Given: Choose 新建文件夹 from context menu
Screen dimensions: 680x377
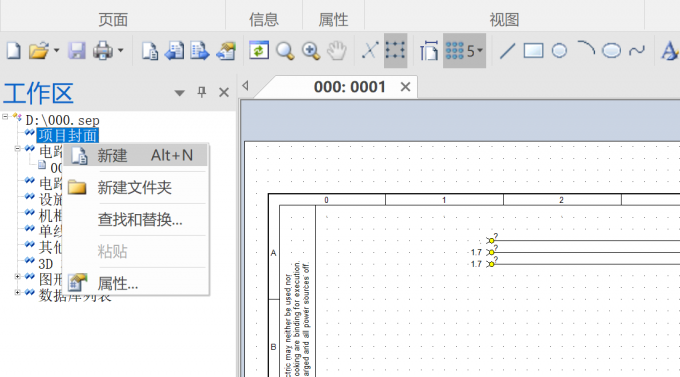Looking at the screenshot, I should coord(136,187).
